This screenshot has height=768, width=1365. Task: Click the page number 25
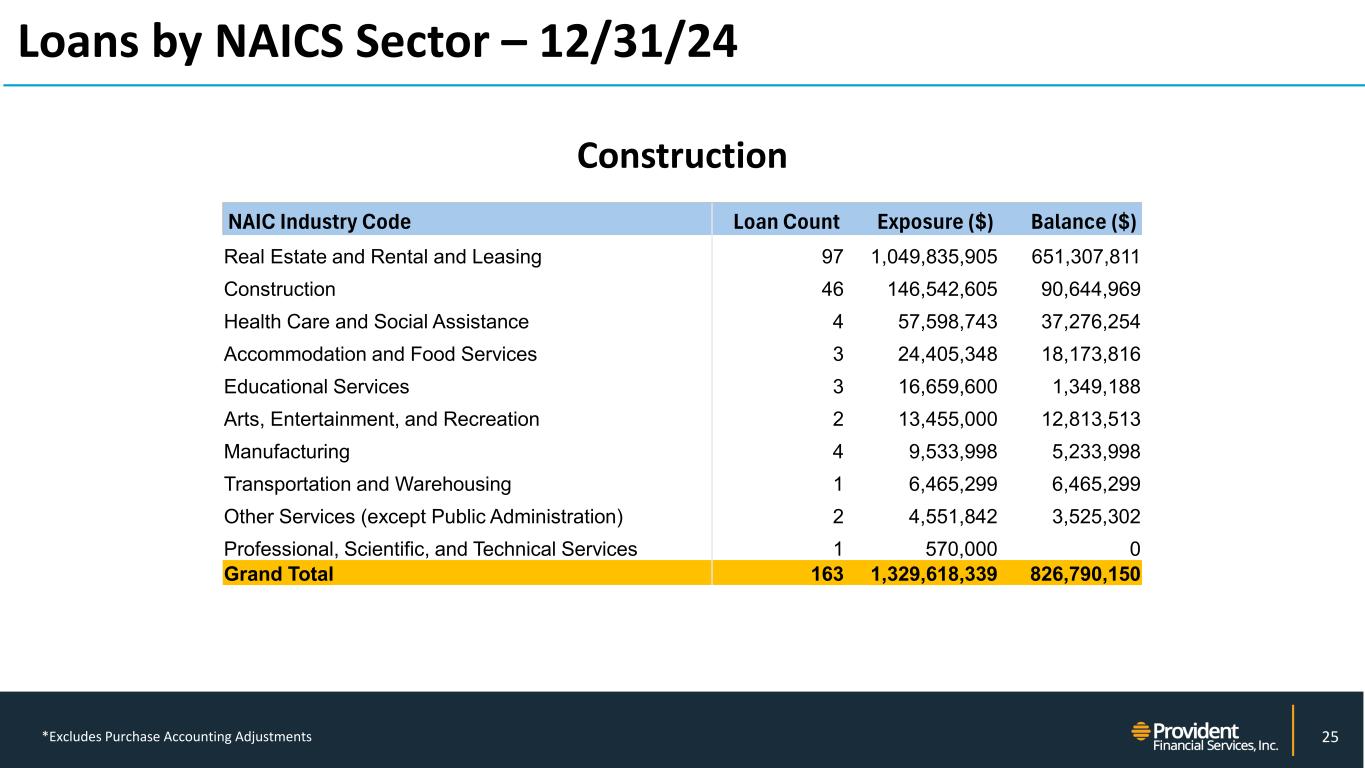click(1329, 737)
